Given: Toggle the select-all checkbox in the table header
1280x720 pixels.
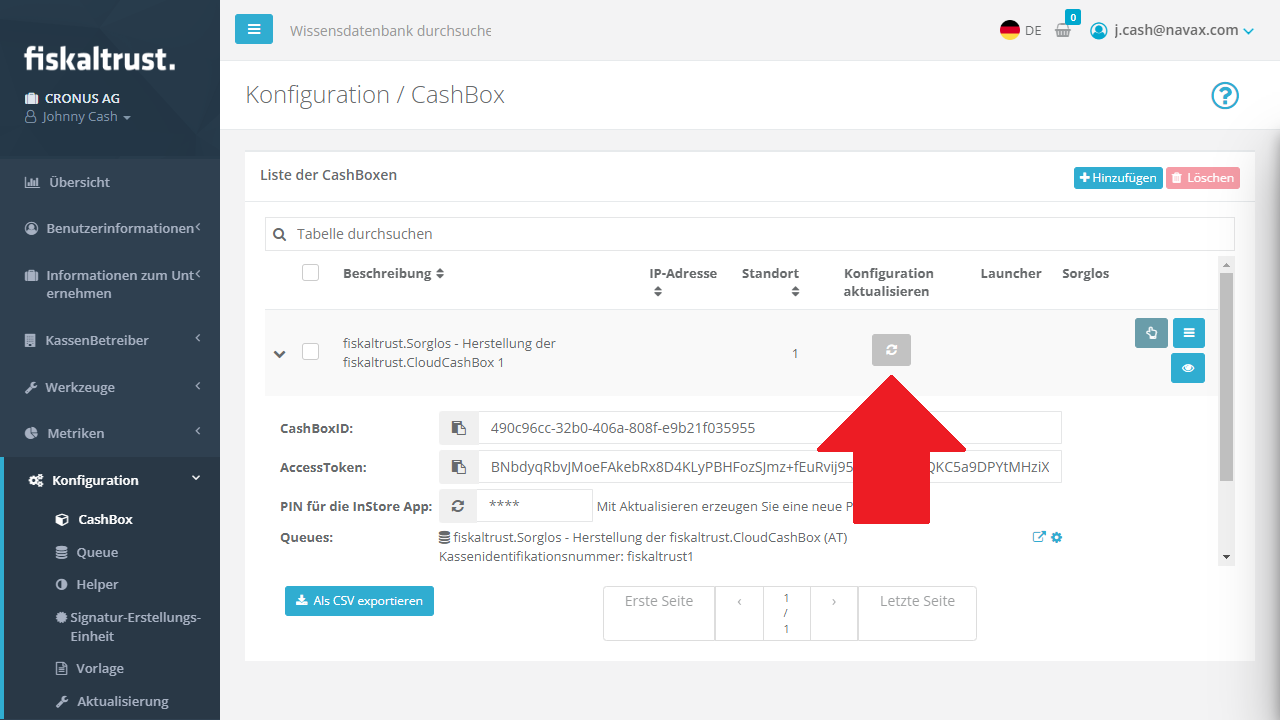Looking at the screenshot, I should (x=310, y=273).
